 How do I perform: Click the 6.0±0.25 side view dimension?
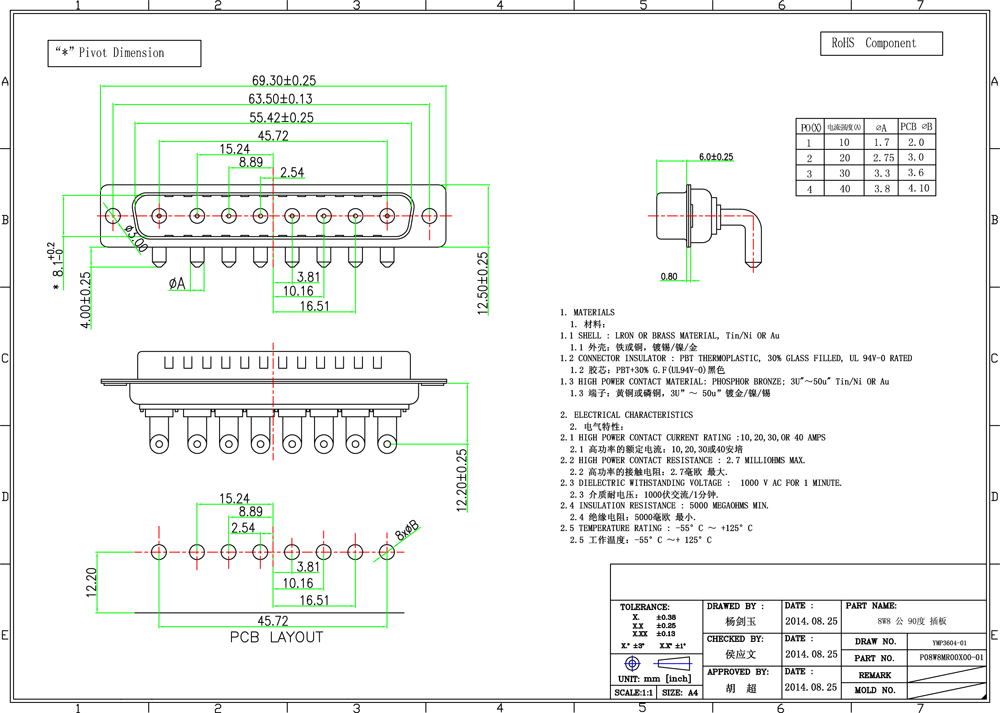pyautogui.click(x=716, y=157)
